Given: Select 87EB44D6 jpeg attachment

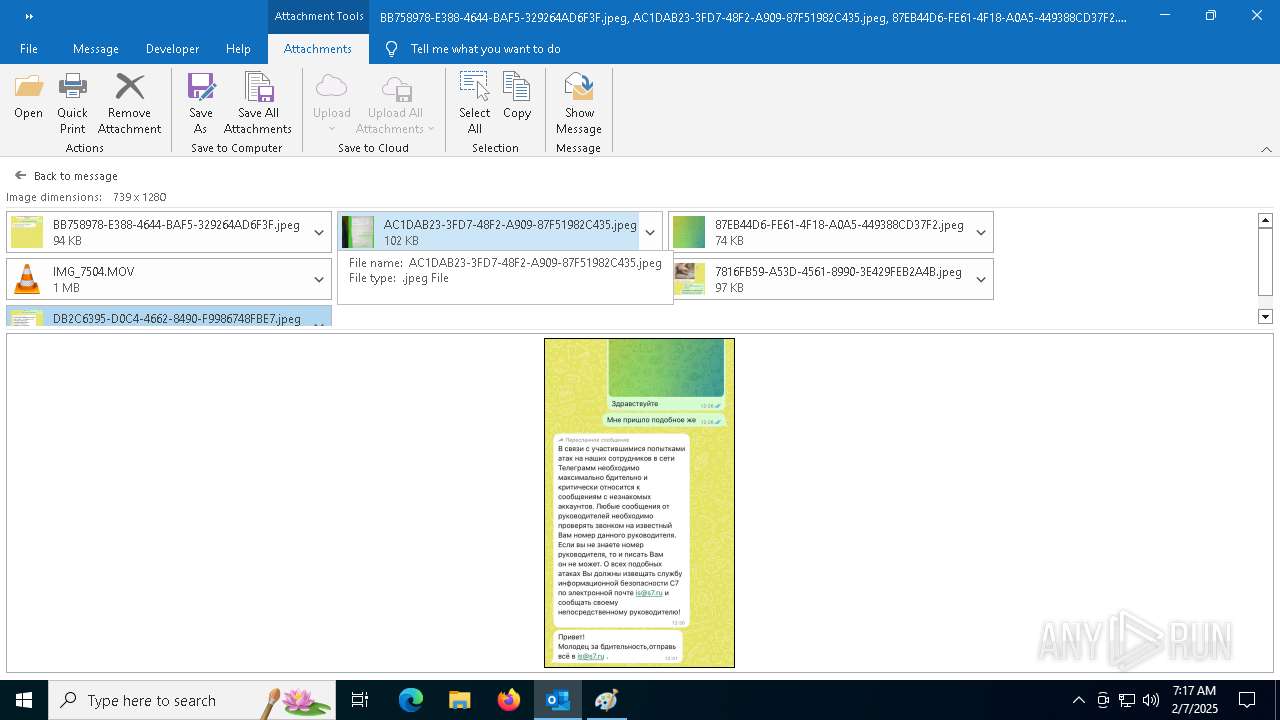Looking at the screenshot, I should [x=819, y=232].
